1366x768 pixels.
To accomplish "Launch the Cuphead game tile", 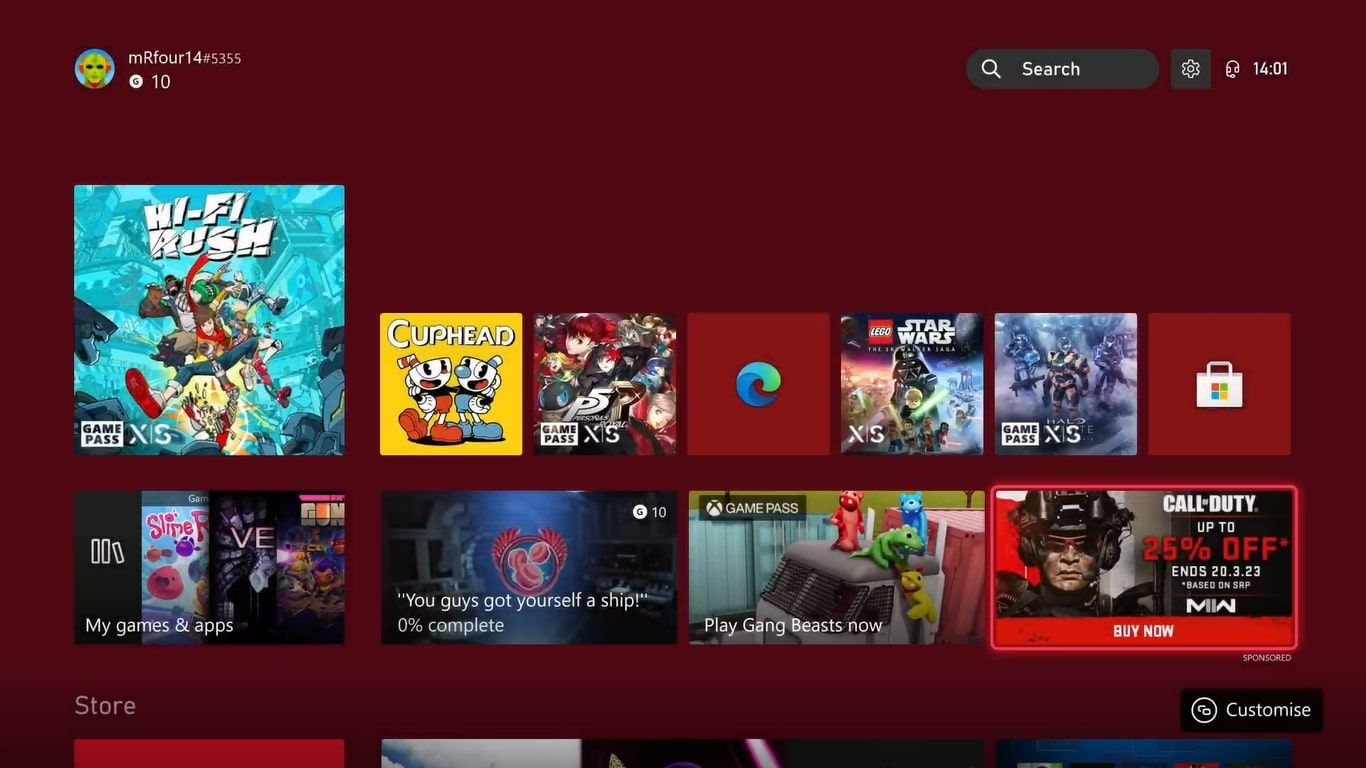I will 451,384.
